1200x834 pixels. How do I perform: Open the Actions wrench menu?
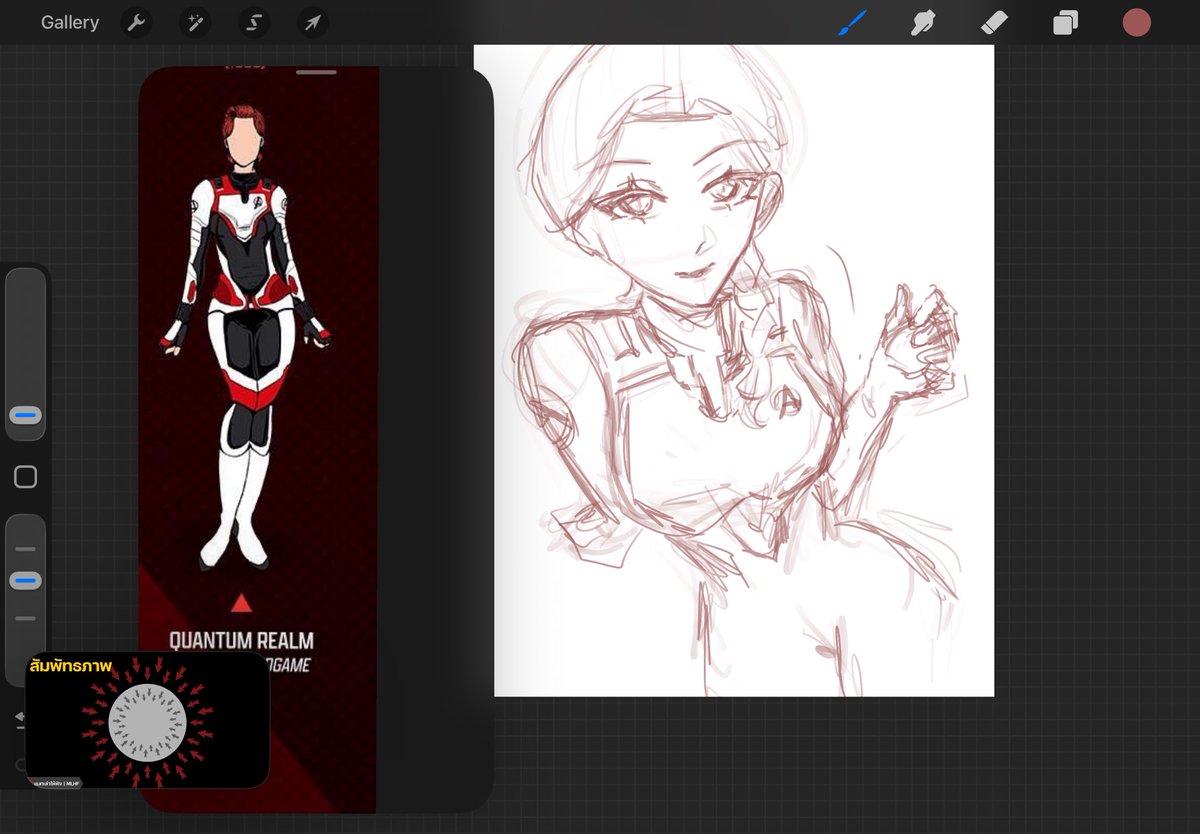(x=136, y=22)
